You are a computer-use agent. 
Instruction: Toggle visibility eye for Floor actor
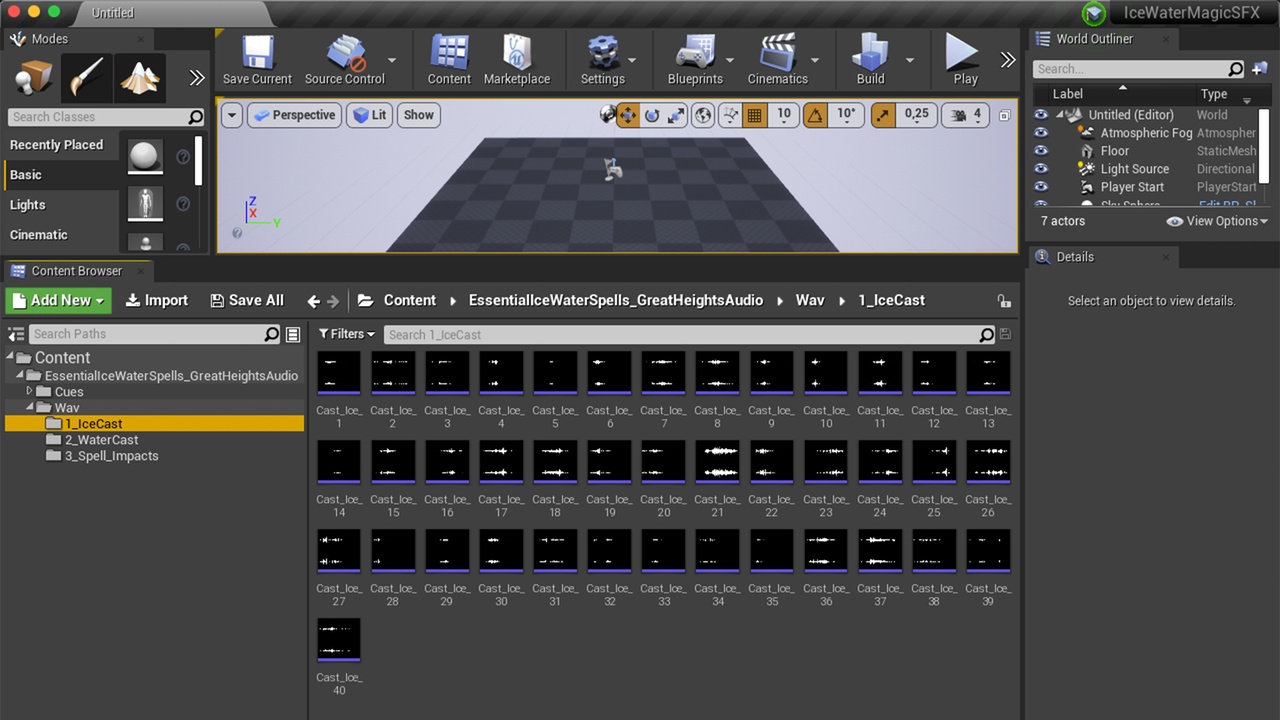click(1041, 151)
